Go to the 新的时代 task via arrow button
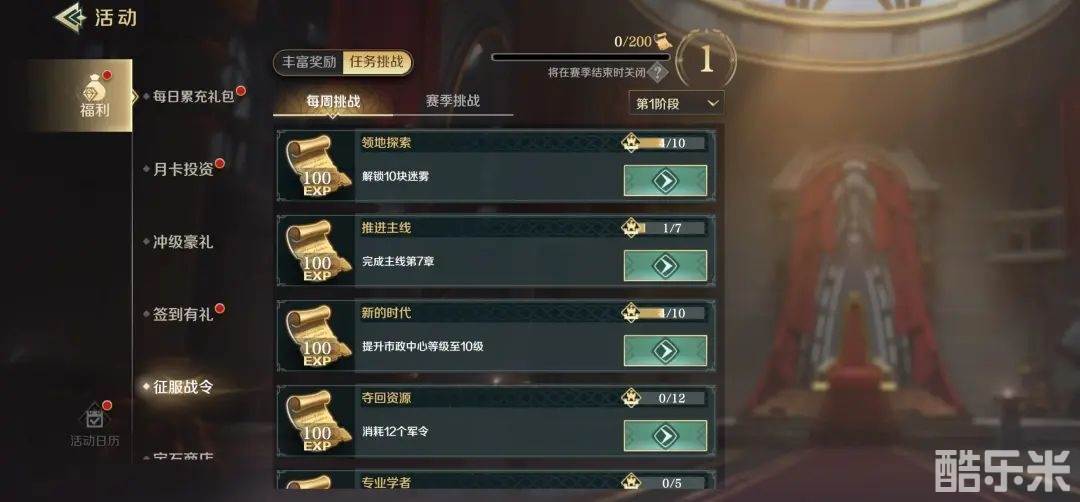This screenshot has width=1080, height=502. [665, 351]
